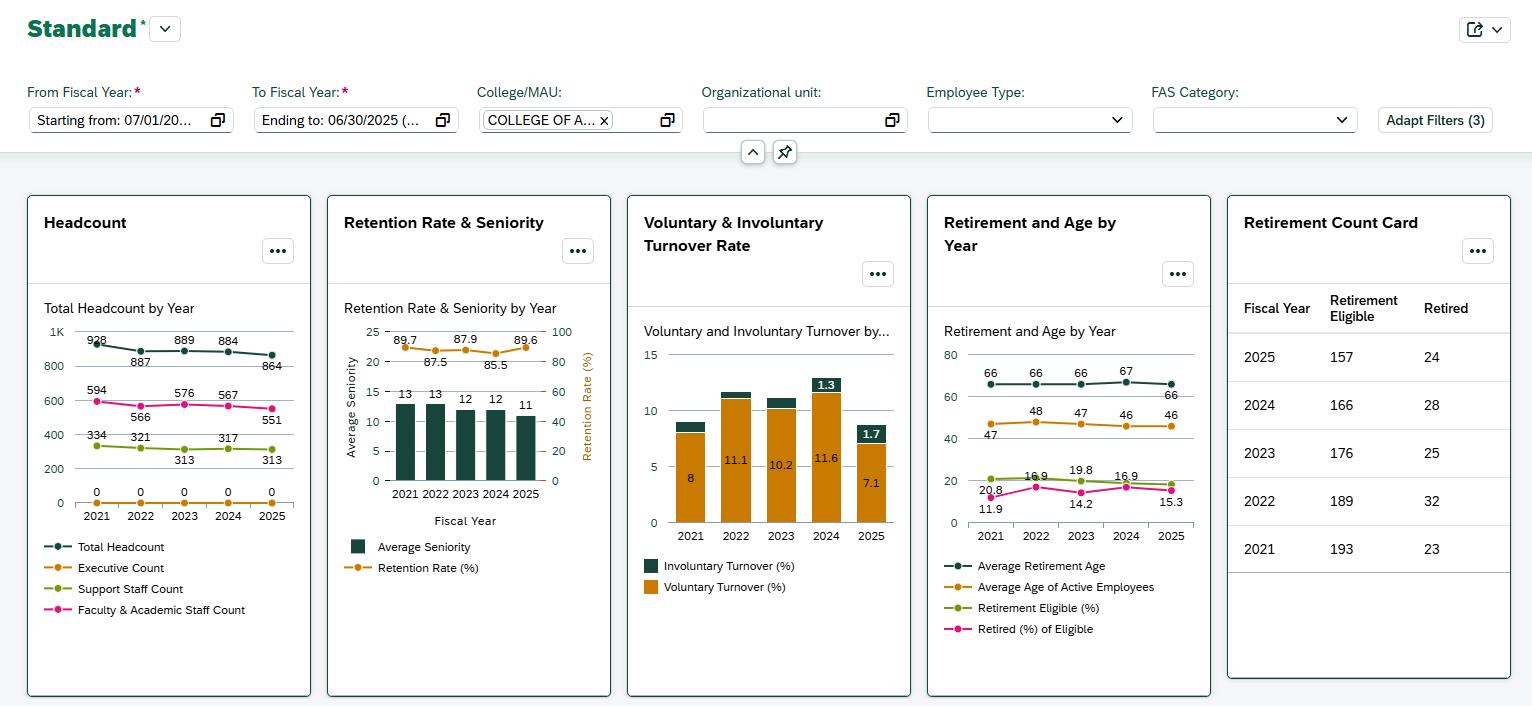The height and width of the screenshot is (706, 1532).
Task: Open value help dialog for From Fiscal Year
Action: click(x=217, y=120)
